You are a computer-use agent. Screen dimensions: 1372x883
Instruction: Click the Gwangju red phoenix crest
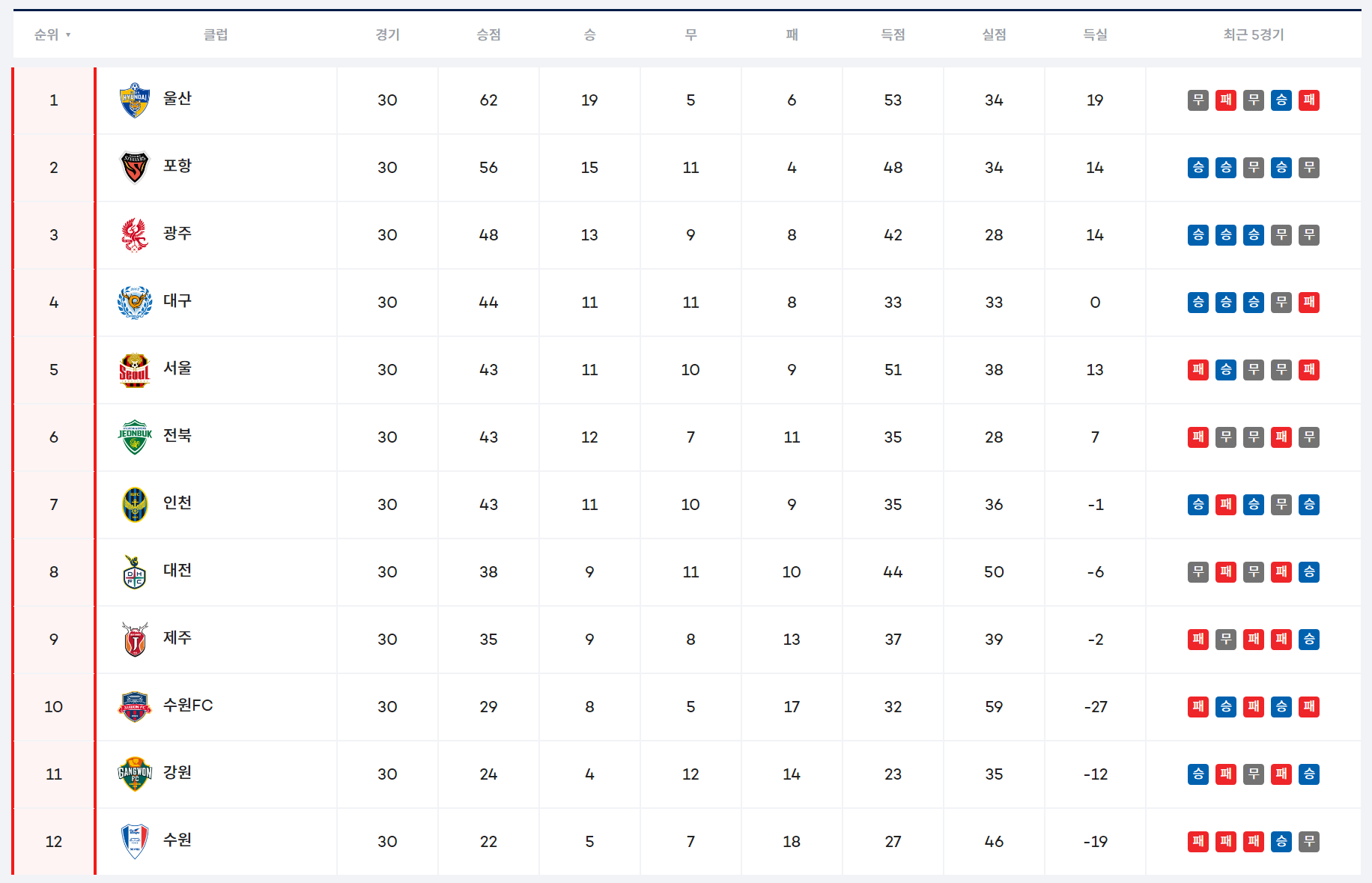(x=135, y=235)
